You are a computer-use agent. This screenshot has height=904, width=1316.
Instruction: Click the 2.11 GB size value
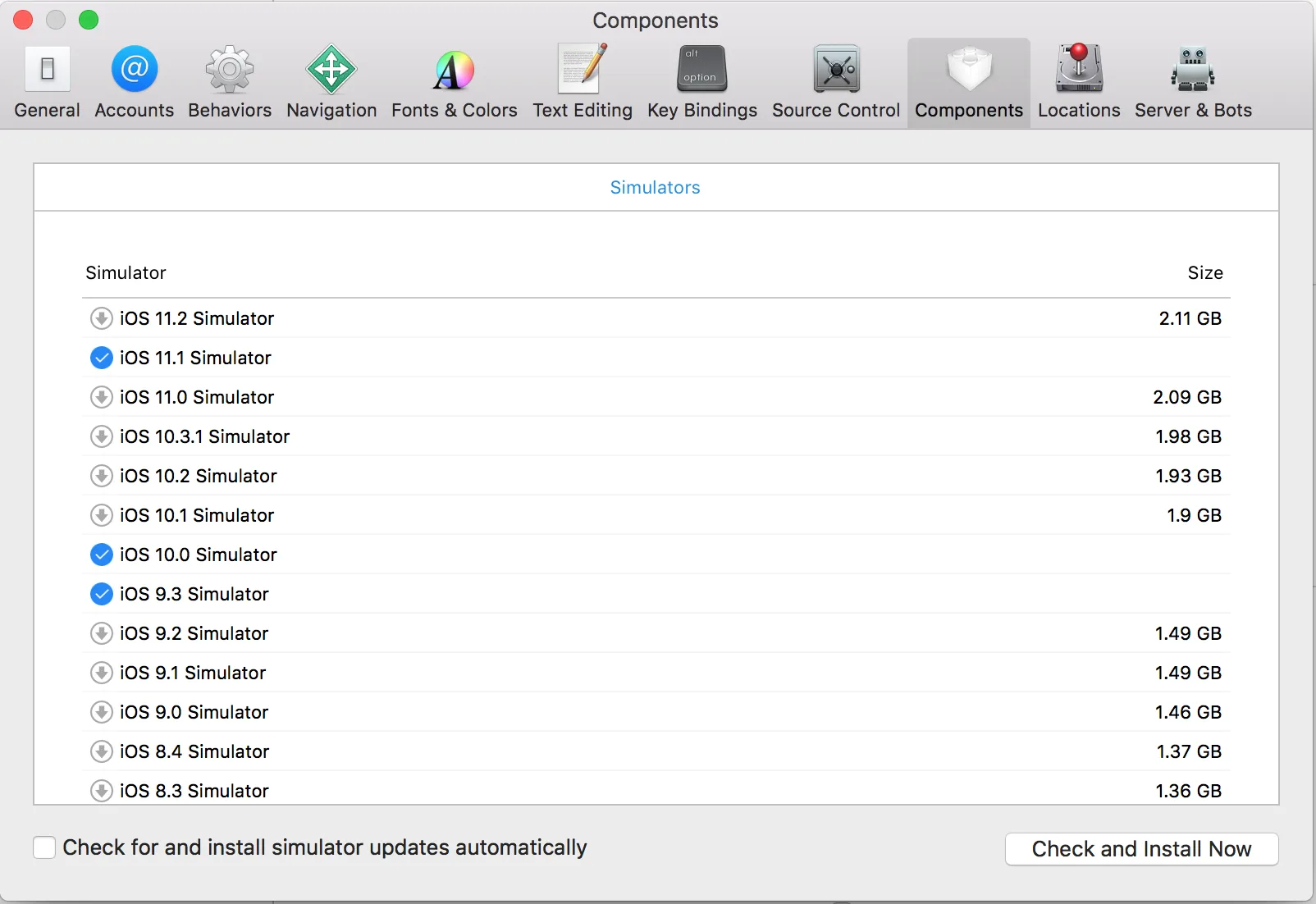tap(1190, 318)
